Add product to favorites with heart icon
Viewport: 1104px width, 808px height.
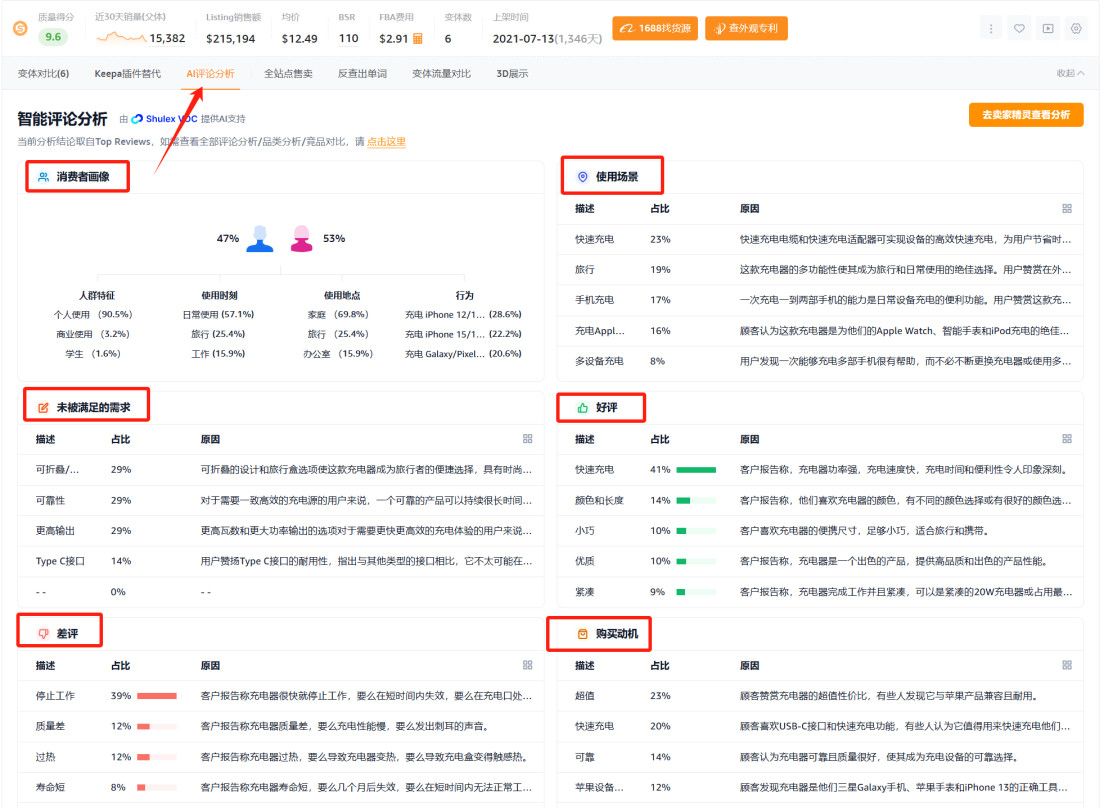coord(1019,29)
